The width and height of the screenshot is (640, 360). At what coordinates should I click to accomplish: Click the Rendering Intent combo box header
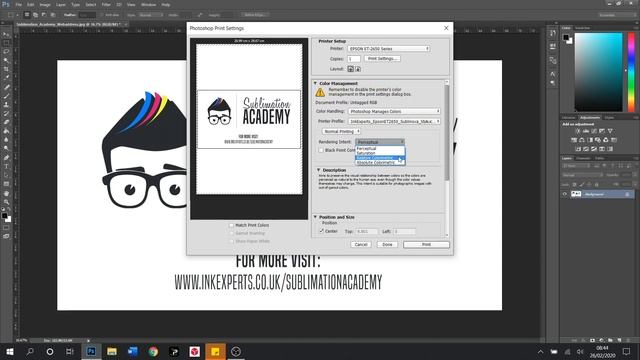(380, 142)
